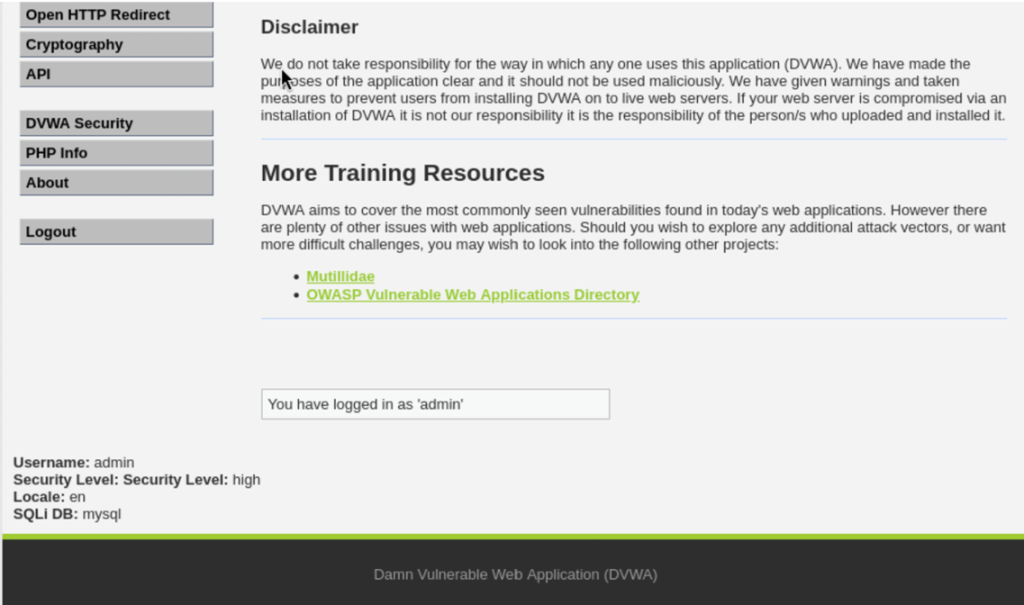
Task: Click the Locale: en status line
Action: 49,497
